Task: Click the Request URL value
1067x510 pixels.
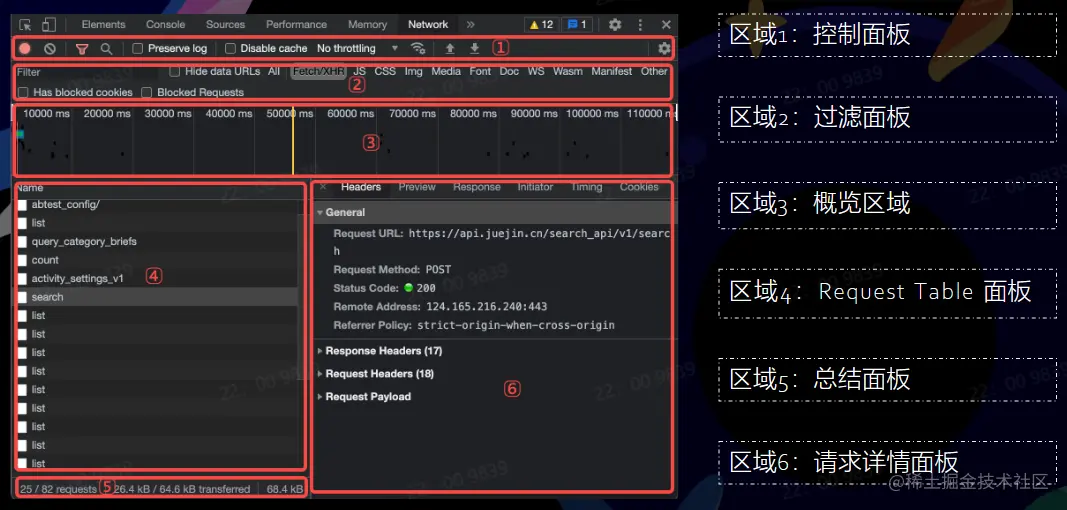Action: pos(501,242)
